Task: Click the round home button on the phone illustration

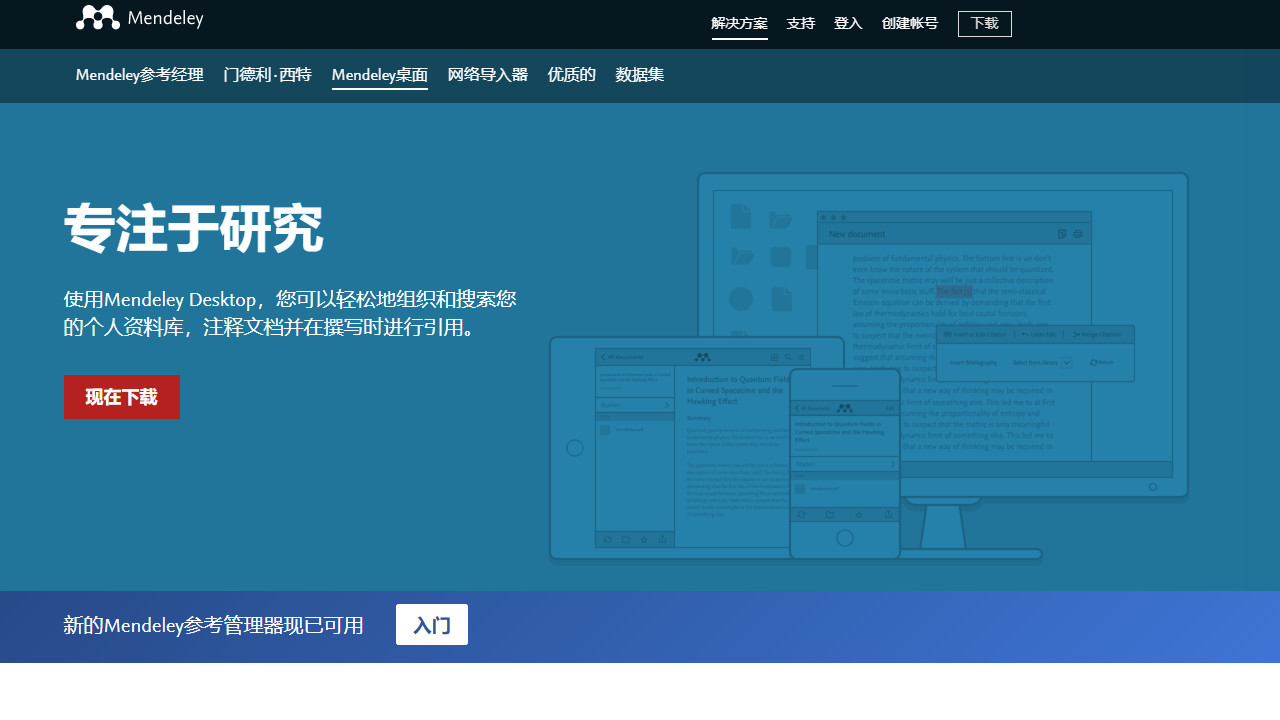Action: point(845,538)
